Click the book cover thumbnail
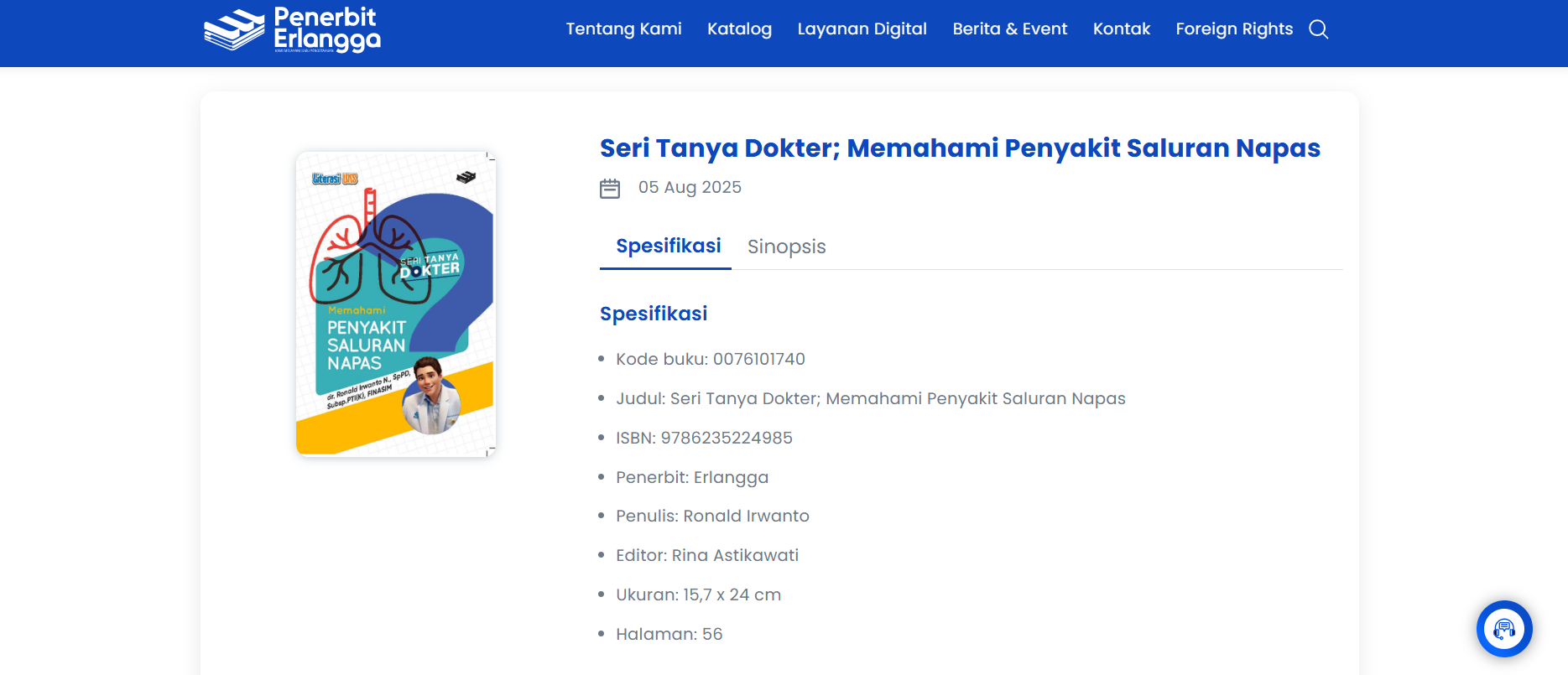Screen dimensions: 1568x675 coord(396,304)
